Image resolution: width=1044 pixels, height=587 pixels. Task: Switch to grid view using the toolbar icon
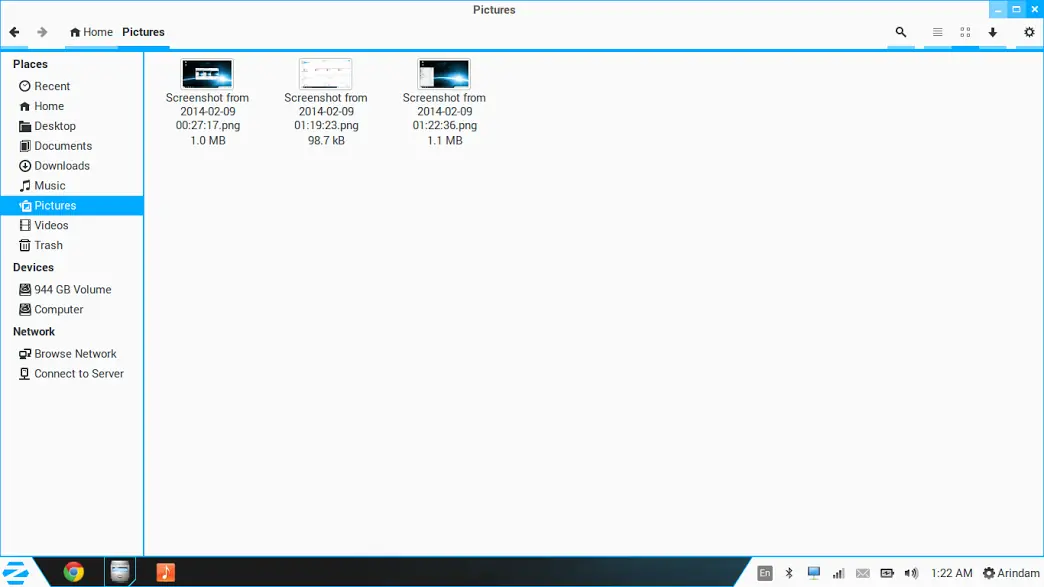(x=964, y=32)
